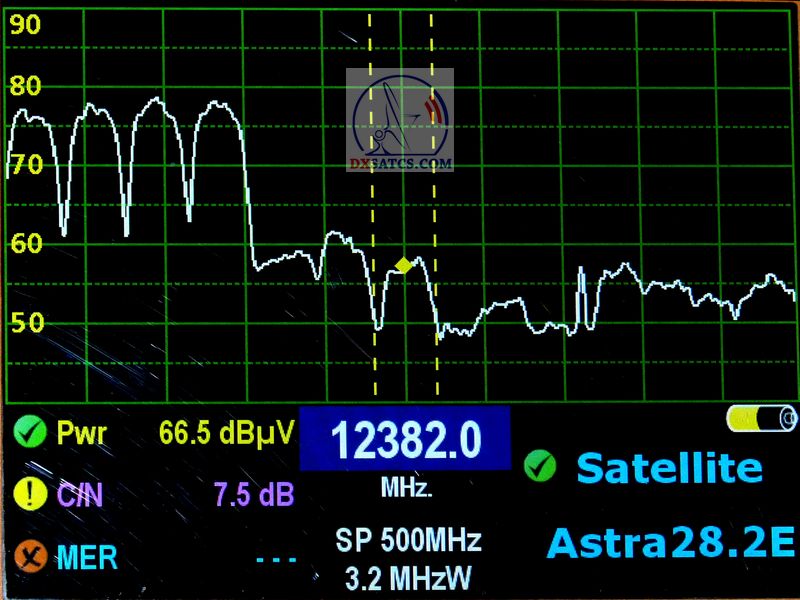Click the green checkmark next to Satellite
The height and width of the screenshot is (600, 800).
pyautogui.click(x=540, y=467)
